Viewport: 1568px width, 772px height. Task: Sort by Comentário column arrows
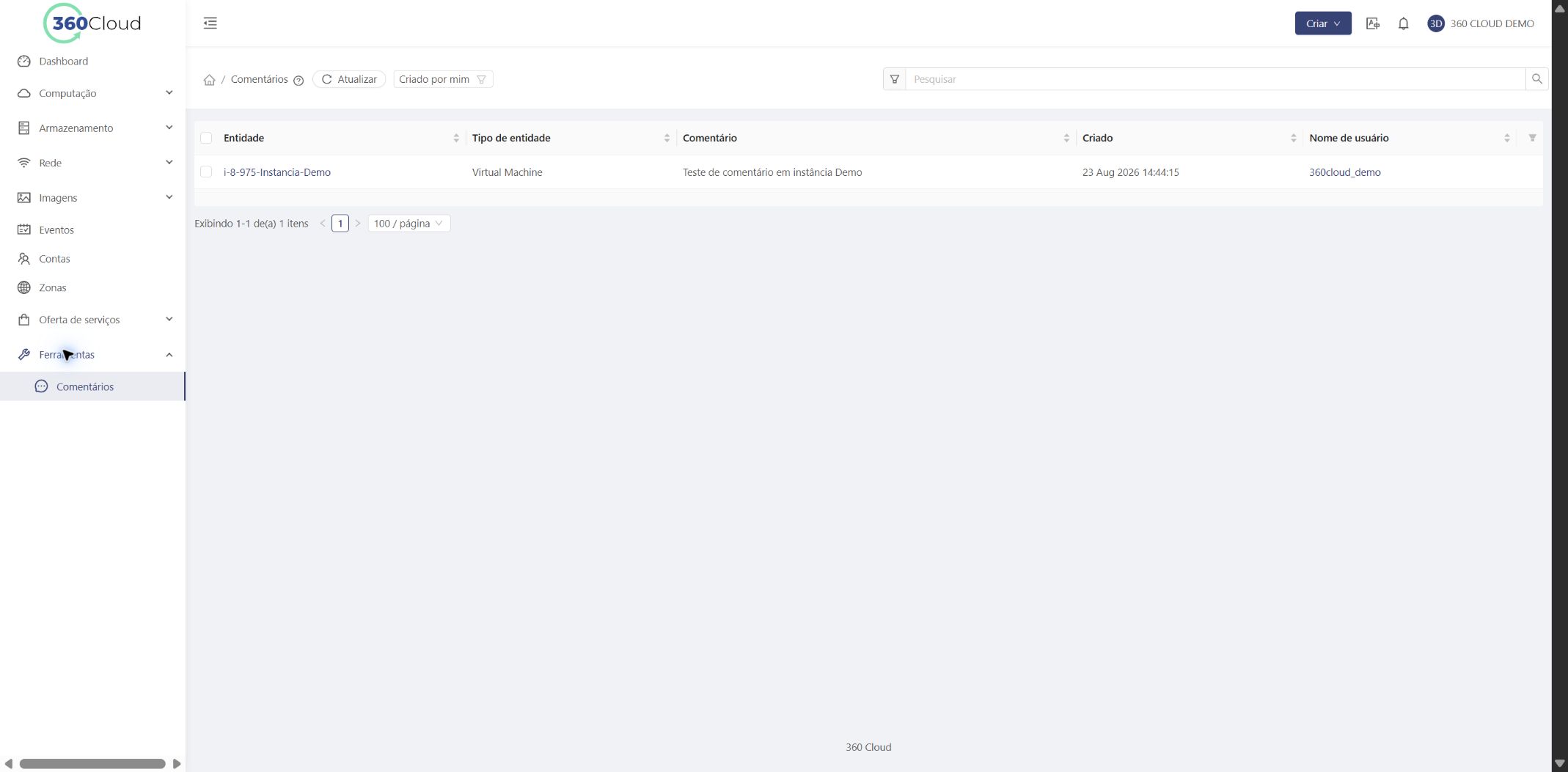(1066, 138)
